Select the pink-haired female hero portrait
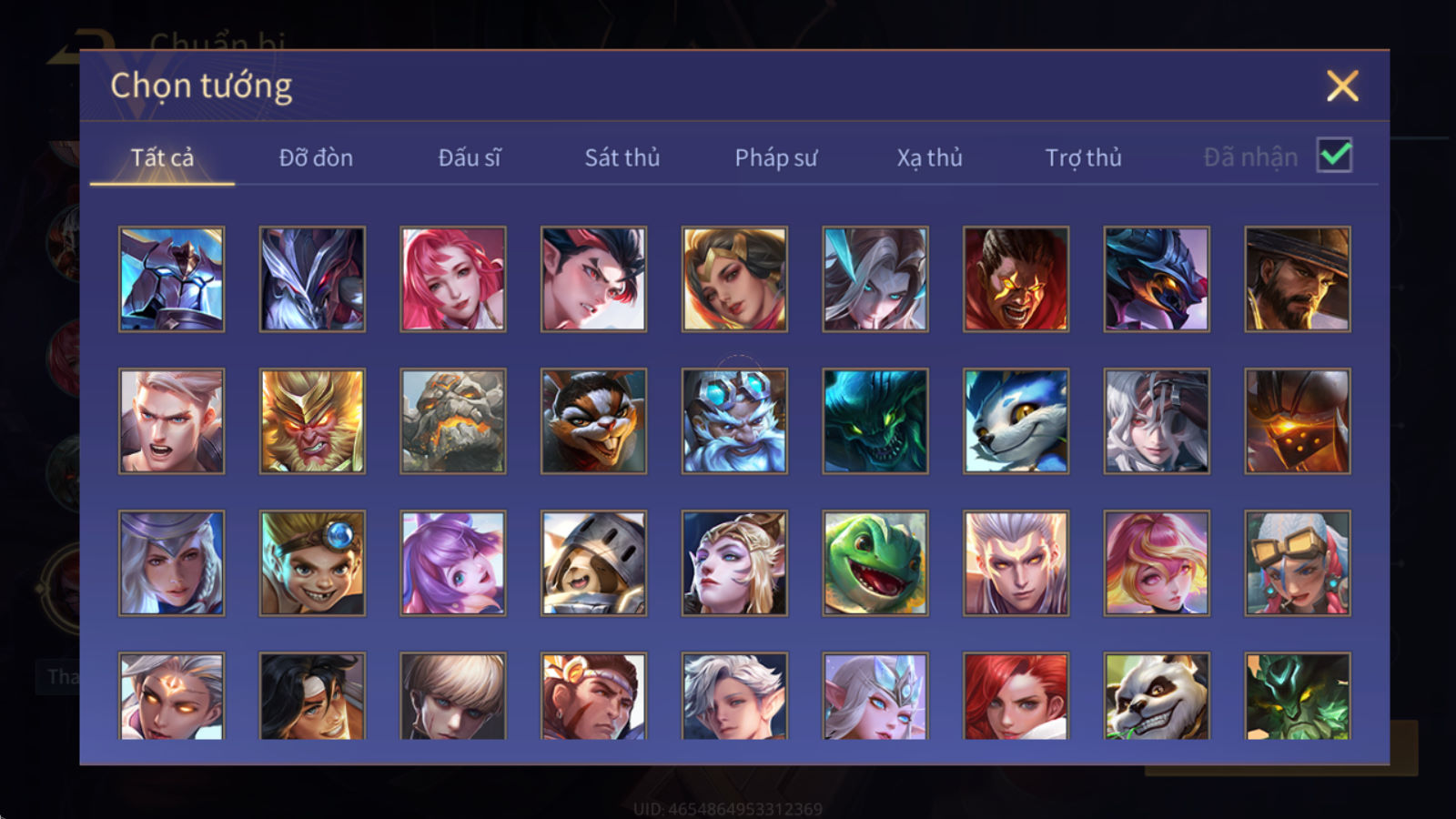Image resolution: width=1456 pixels, height=819 pixels. 452,278
